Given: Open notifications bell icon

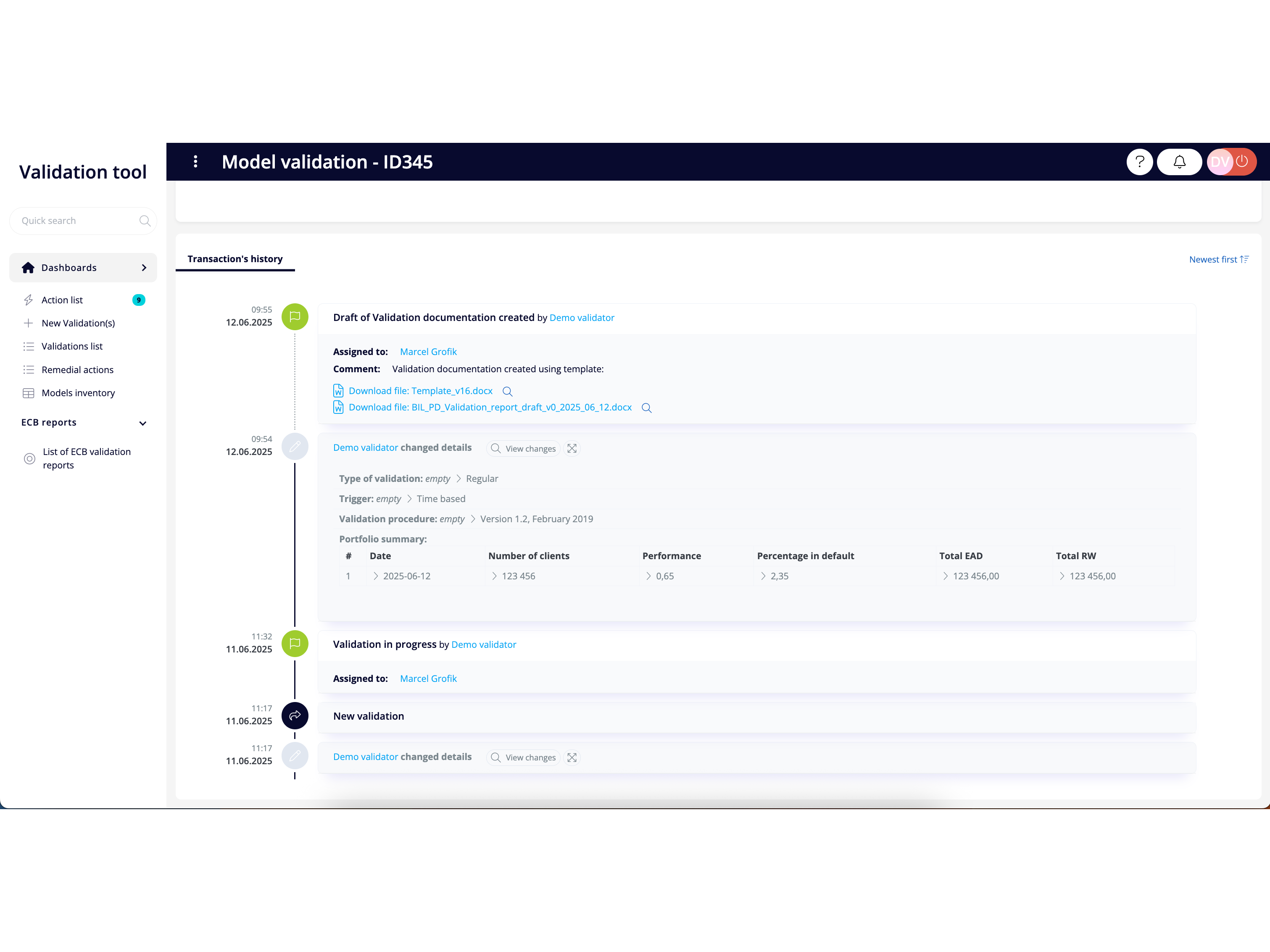Looking at the screenshot, I should click(x=1179, y=162).
